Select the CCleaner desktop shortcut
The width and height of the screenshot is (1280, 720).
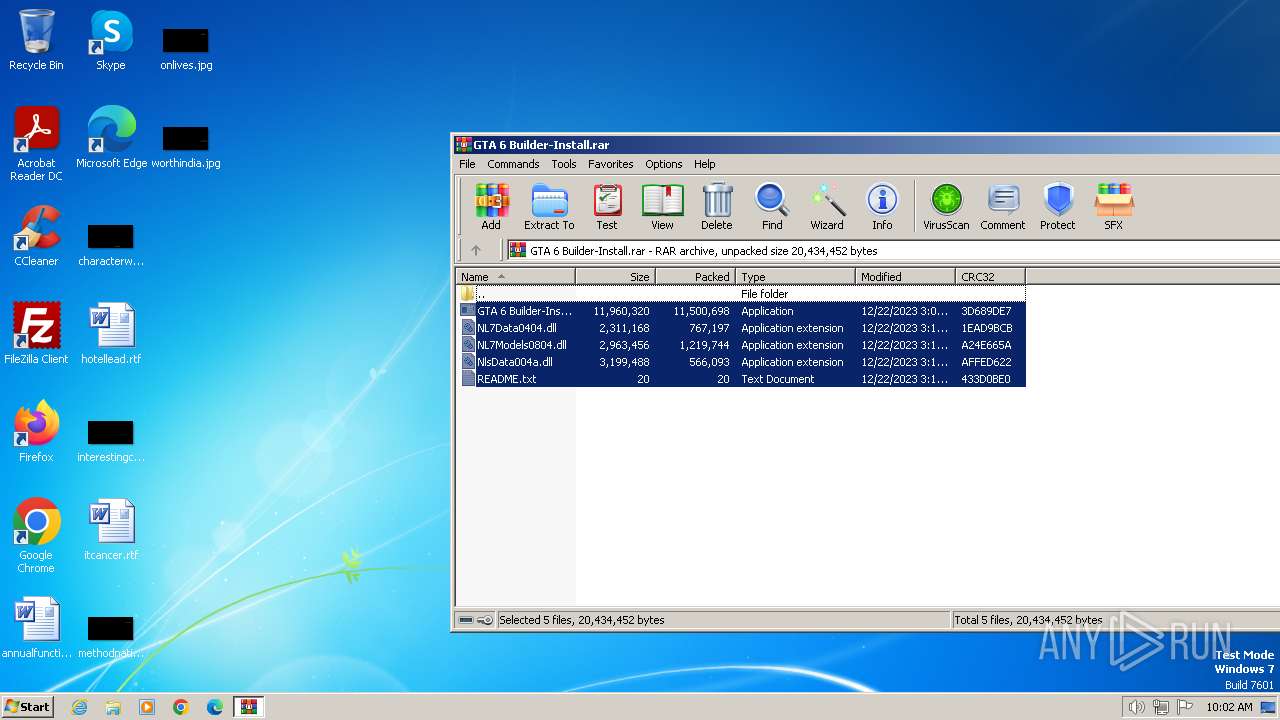click(36, 237)
